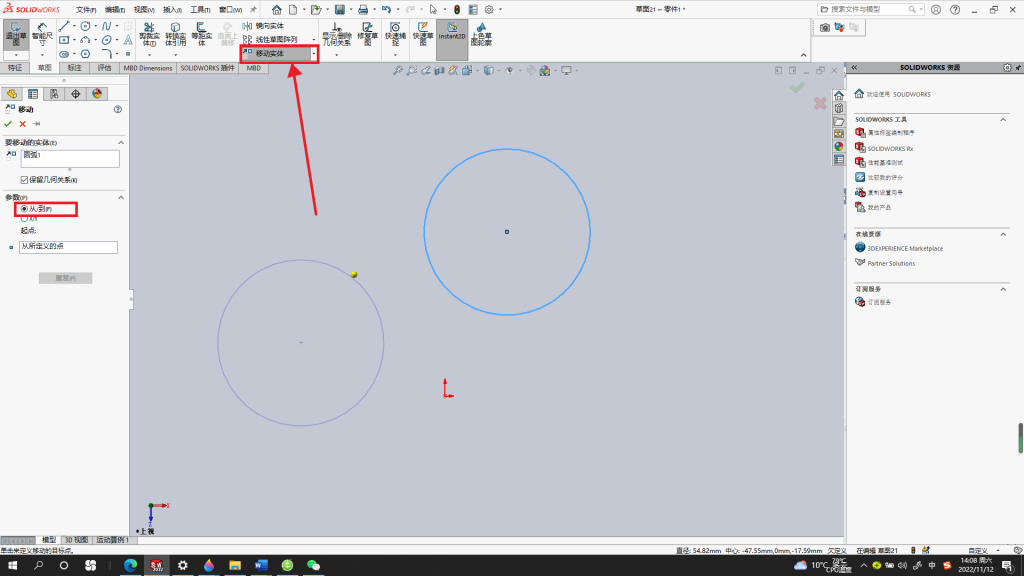Toggle the Keep Relations (保留几何关系) checkbox
This screenshot has width=1024, height=576.
pyautogui.click(x=24, y=180)
